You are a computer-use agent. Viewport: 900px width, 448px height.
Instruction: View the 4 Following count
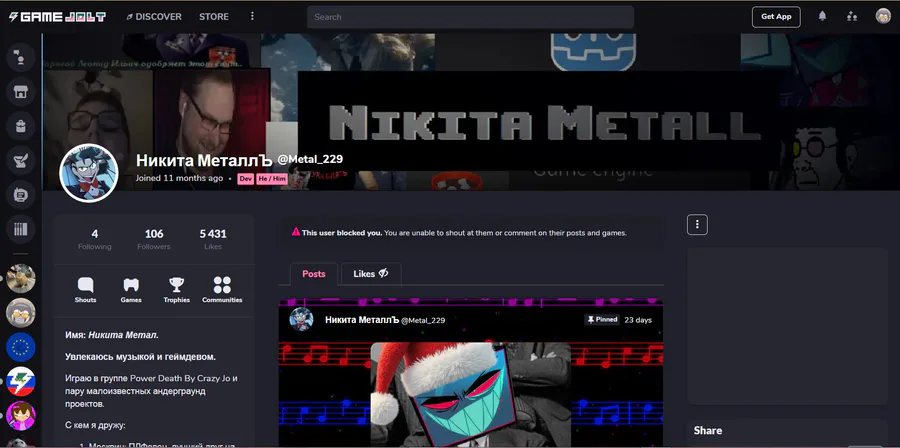pos(95,239)
